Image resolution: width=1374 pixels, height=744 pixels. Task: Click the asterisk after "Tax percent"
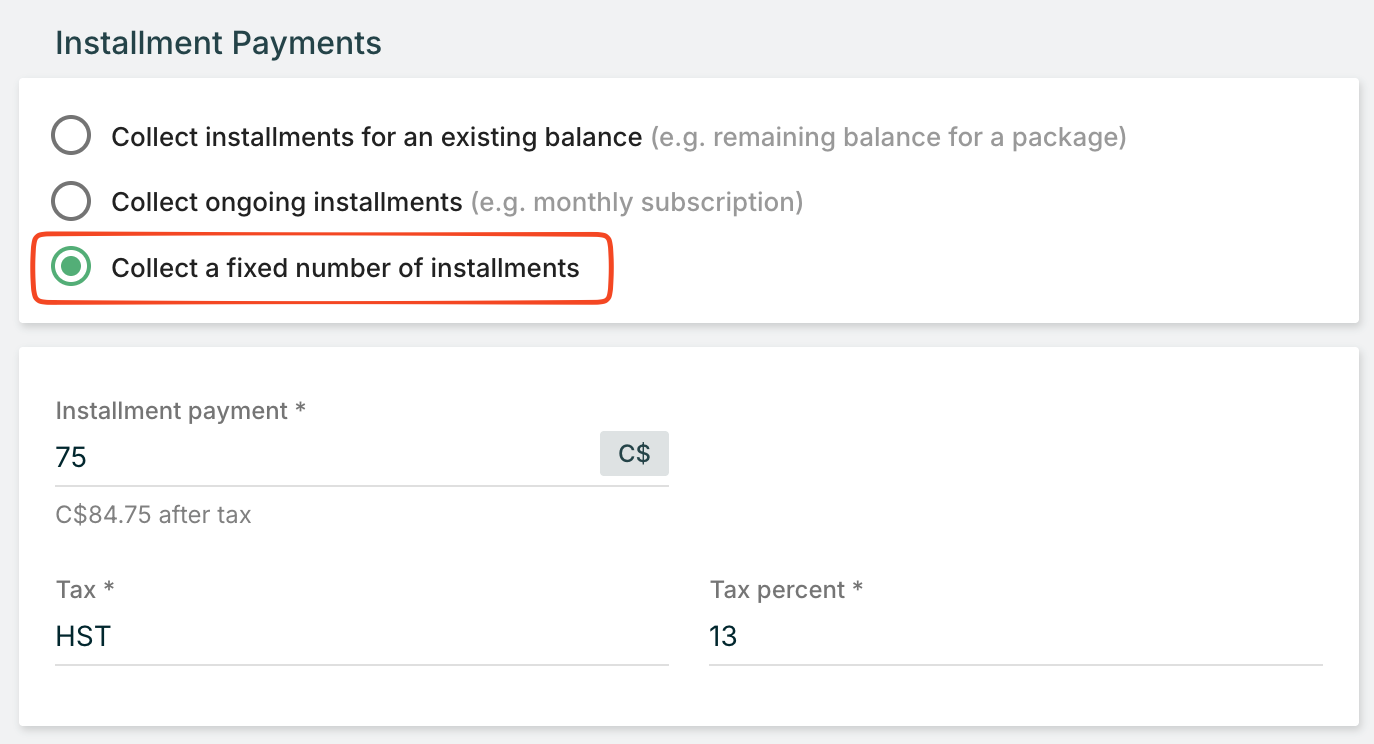(857, 588)
